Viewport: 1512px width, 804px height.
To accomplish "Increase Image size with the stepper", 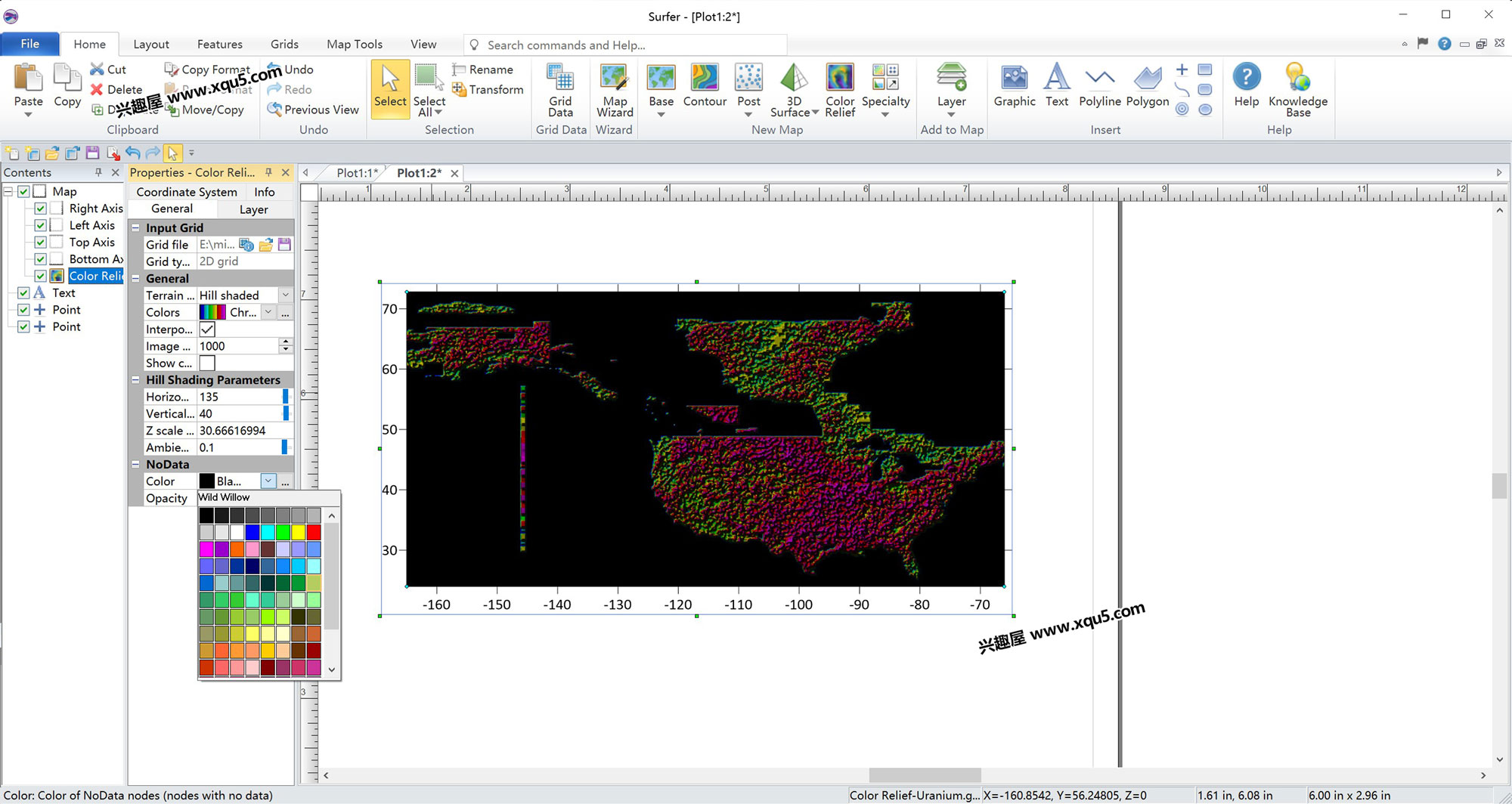I will click(285, 342).
